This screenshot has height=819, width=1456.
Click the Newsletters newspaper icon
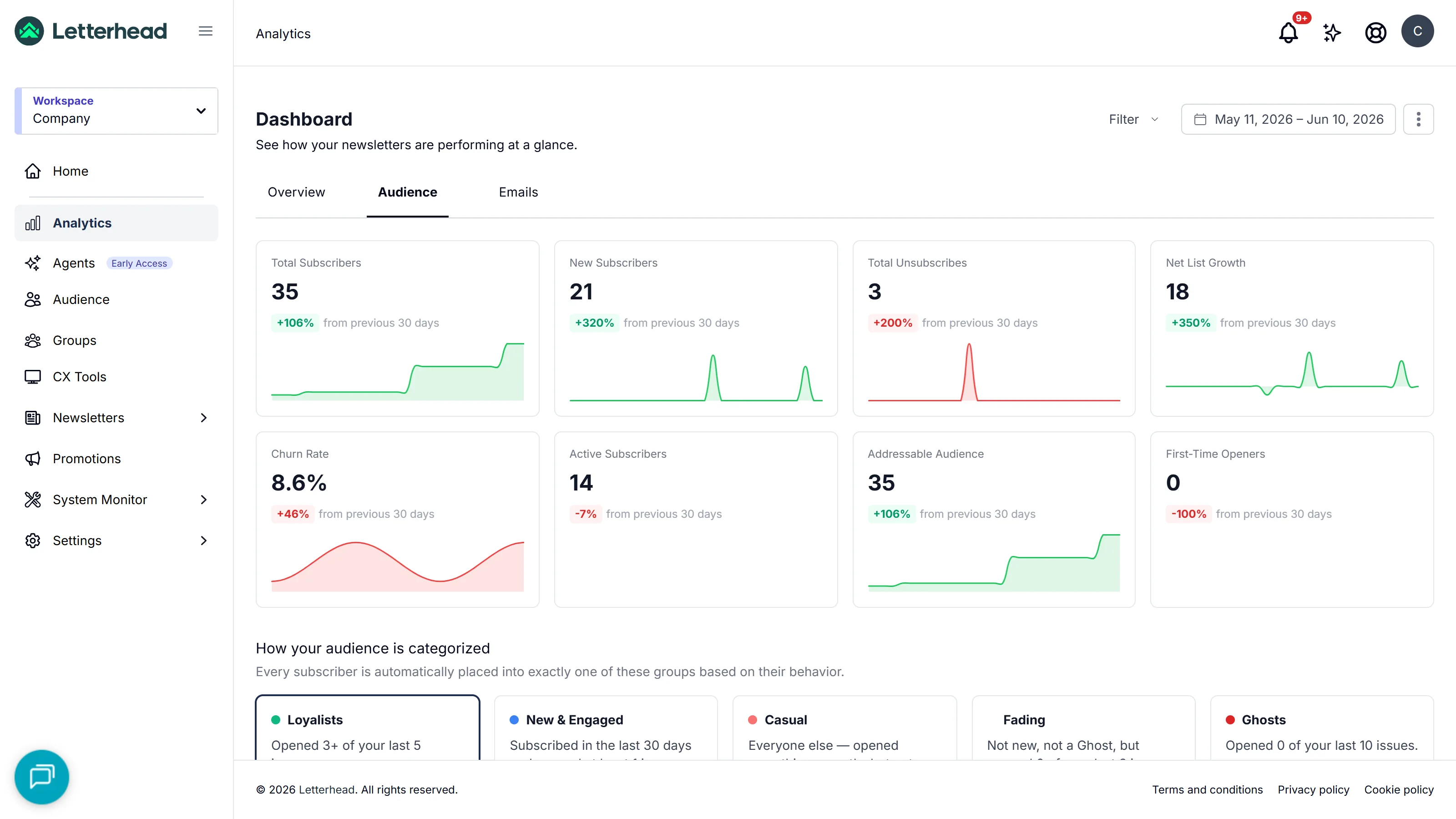coord(33,418)
